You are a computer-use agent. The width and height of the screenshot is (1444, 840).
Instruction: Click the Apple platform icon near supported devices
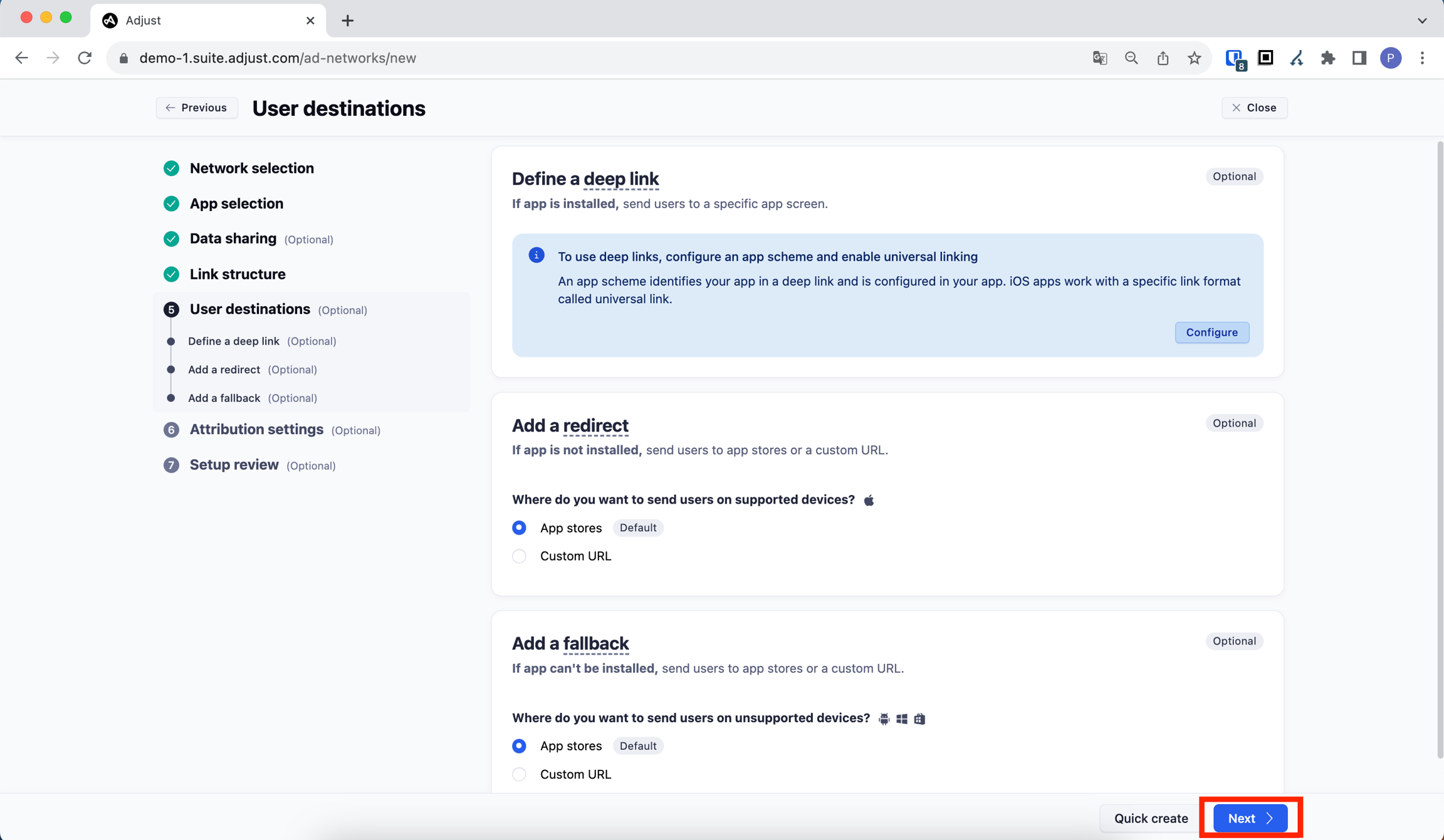869,500
